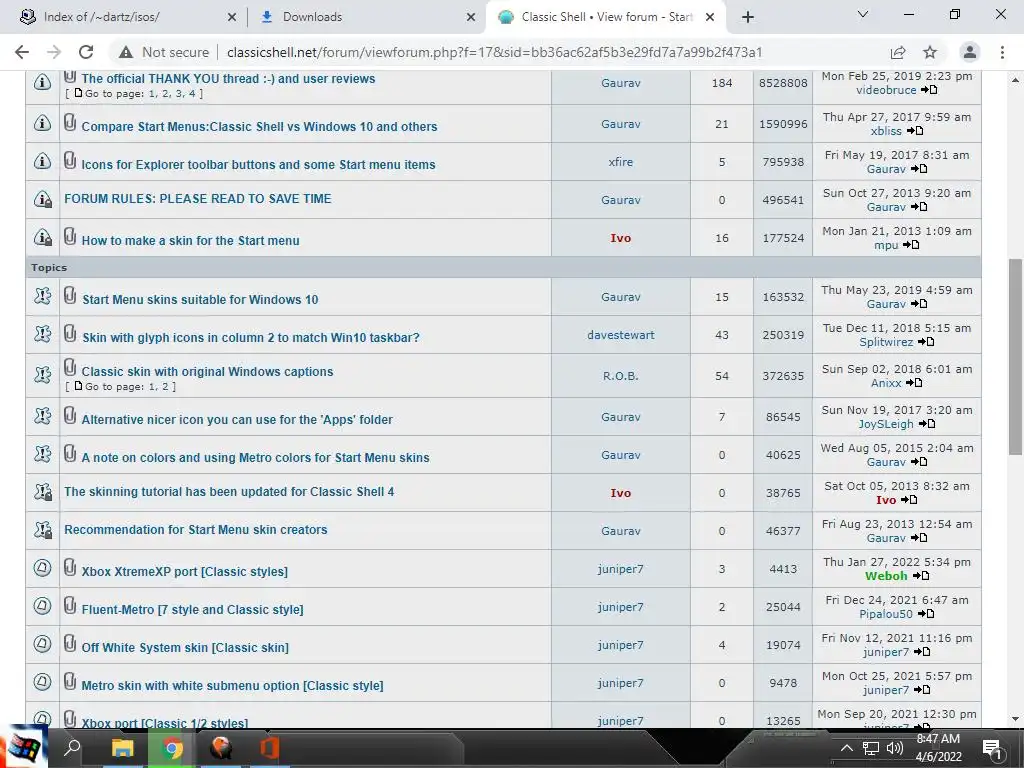1024x768 pixels.
Task: Open Skin with glyph icons in column 2 topic
Action: point(251,338)
